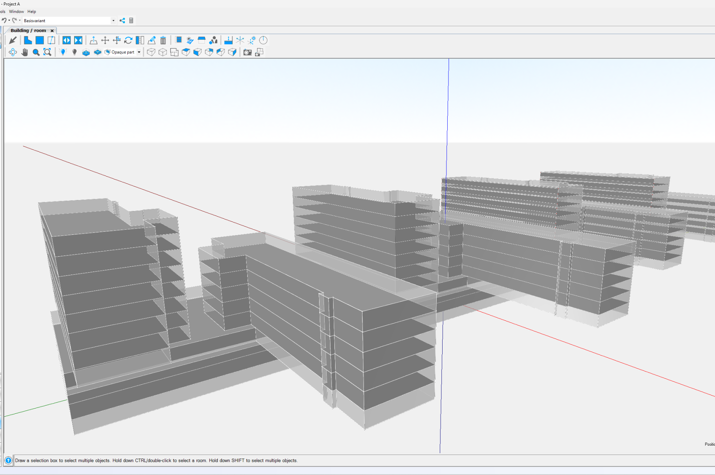The height and width of the screenshot is (475, 715).
Task: Open the Window menu
Action: pos(16,12)
